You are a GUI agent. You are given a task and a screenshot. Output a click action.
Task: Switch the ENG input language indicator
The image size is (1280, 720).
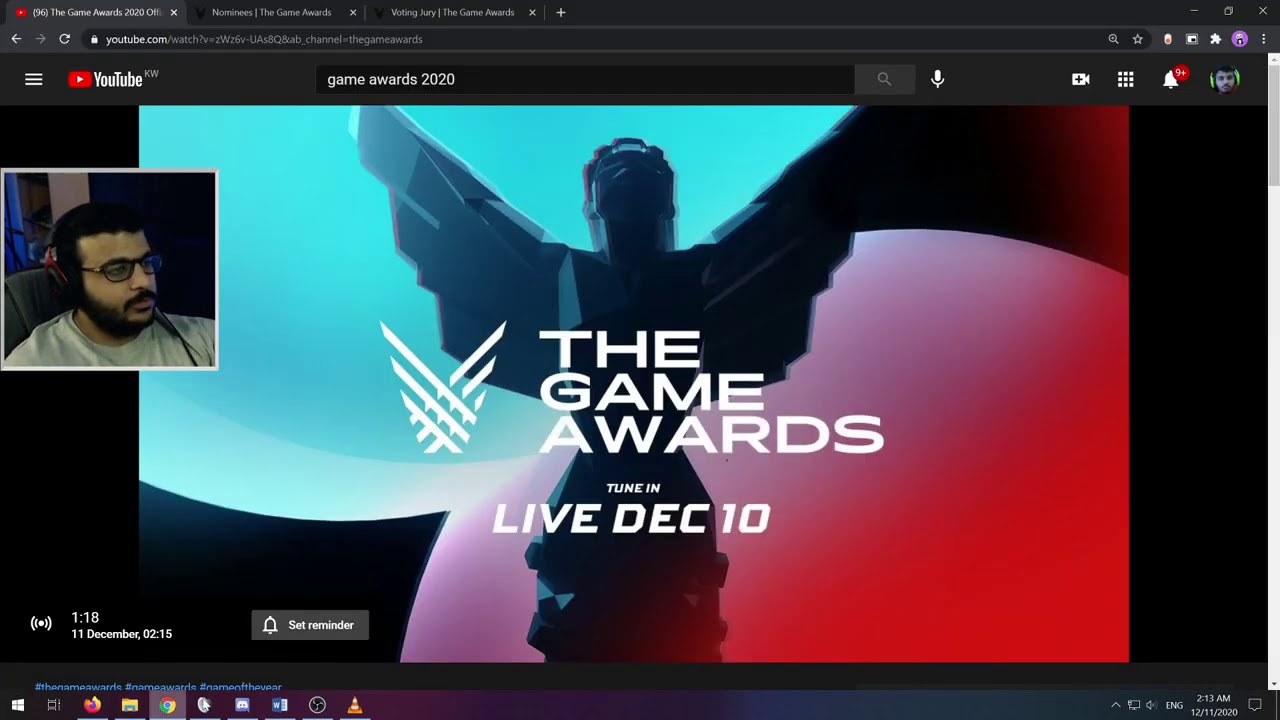tap(1174, 705)
